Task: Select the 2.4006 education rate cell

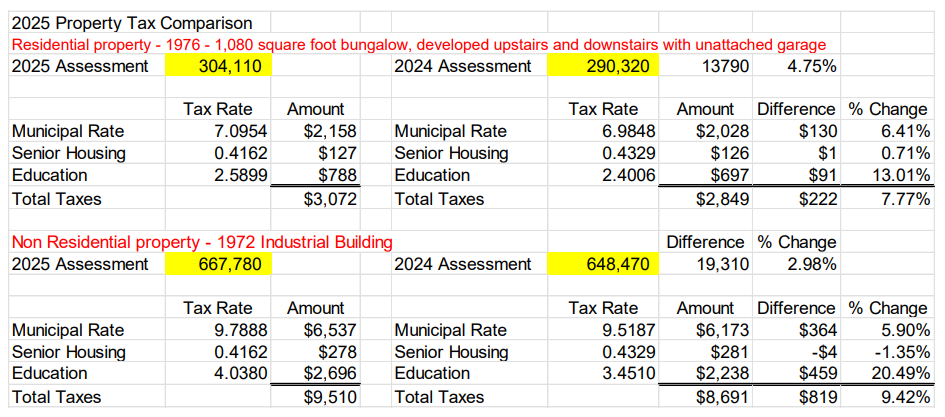Action: pyautogui.click(x=627, y=175)
